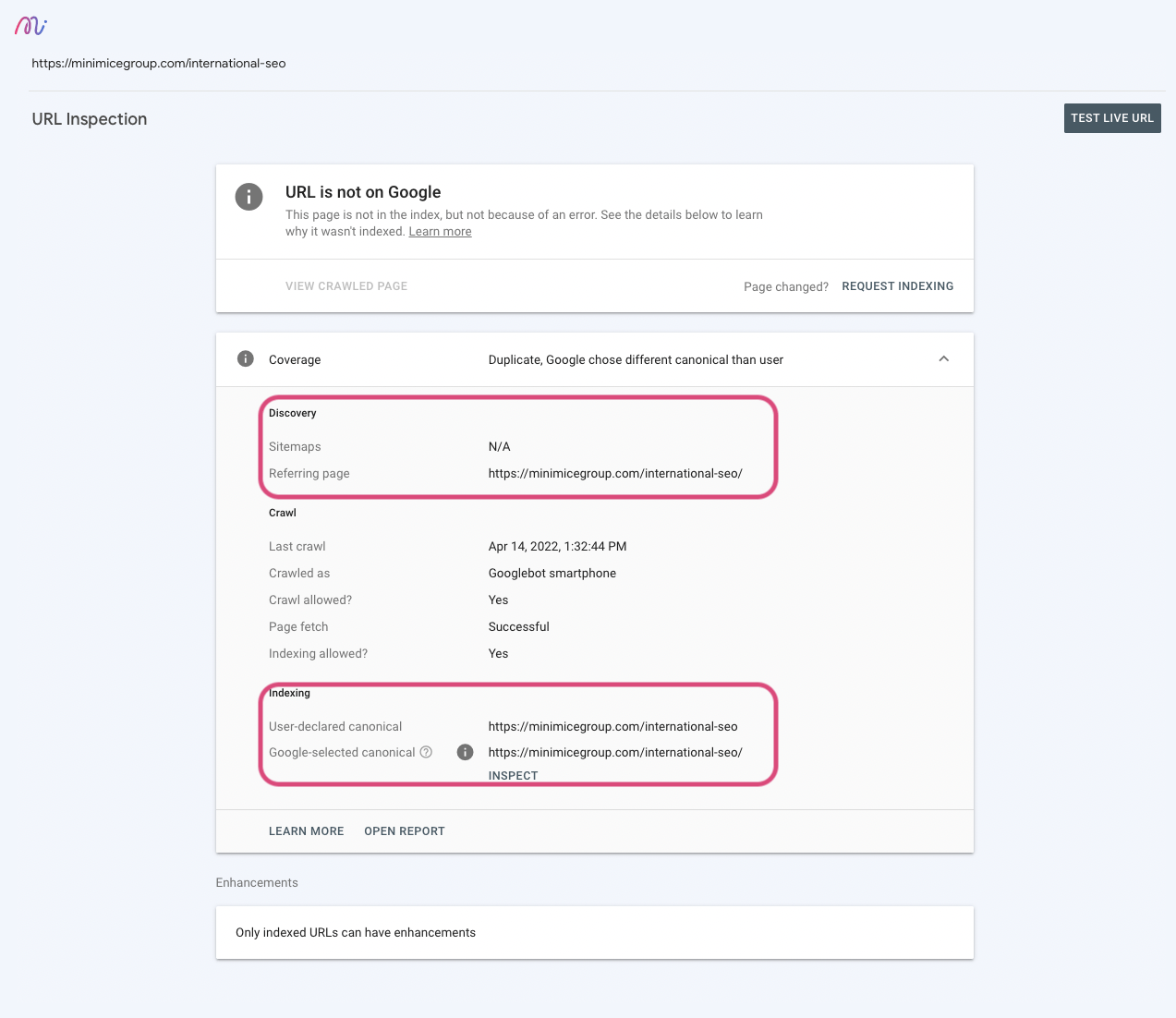
Task: Collapse the Coverage section chevron
Action: coord(943,358)
